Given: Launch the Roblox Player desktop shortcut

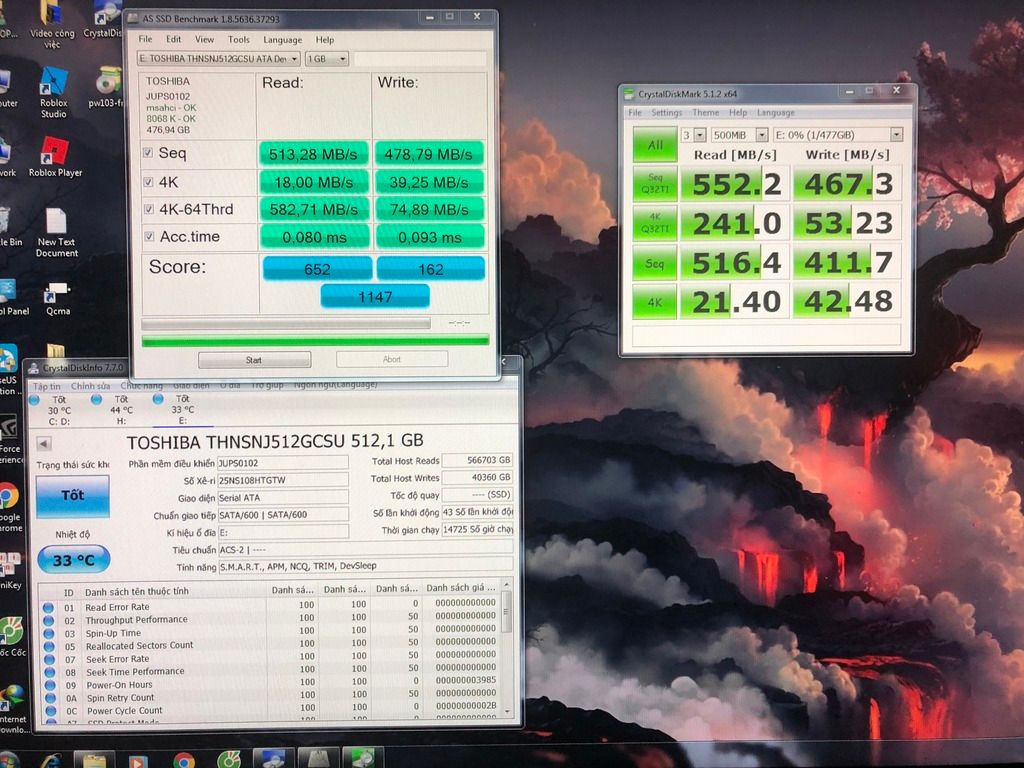Looking at the screenshot, I should [x=55, y=157].
